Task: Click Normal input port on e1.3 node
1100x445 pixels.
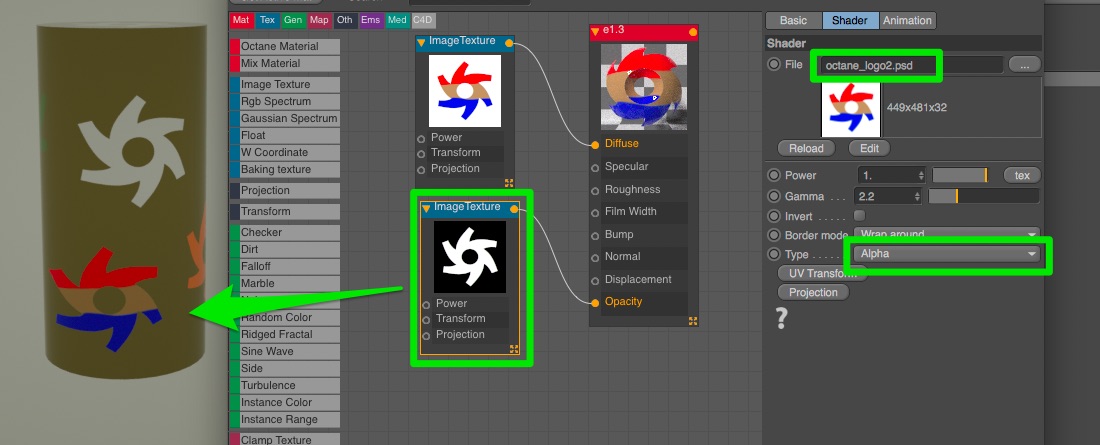Action: [x=595, y=257]
